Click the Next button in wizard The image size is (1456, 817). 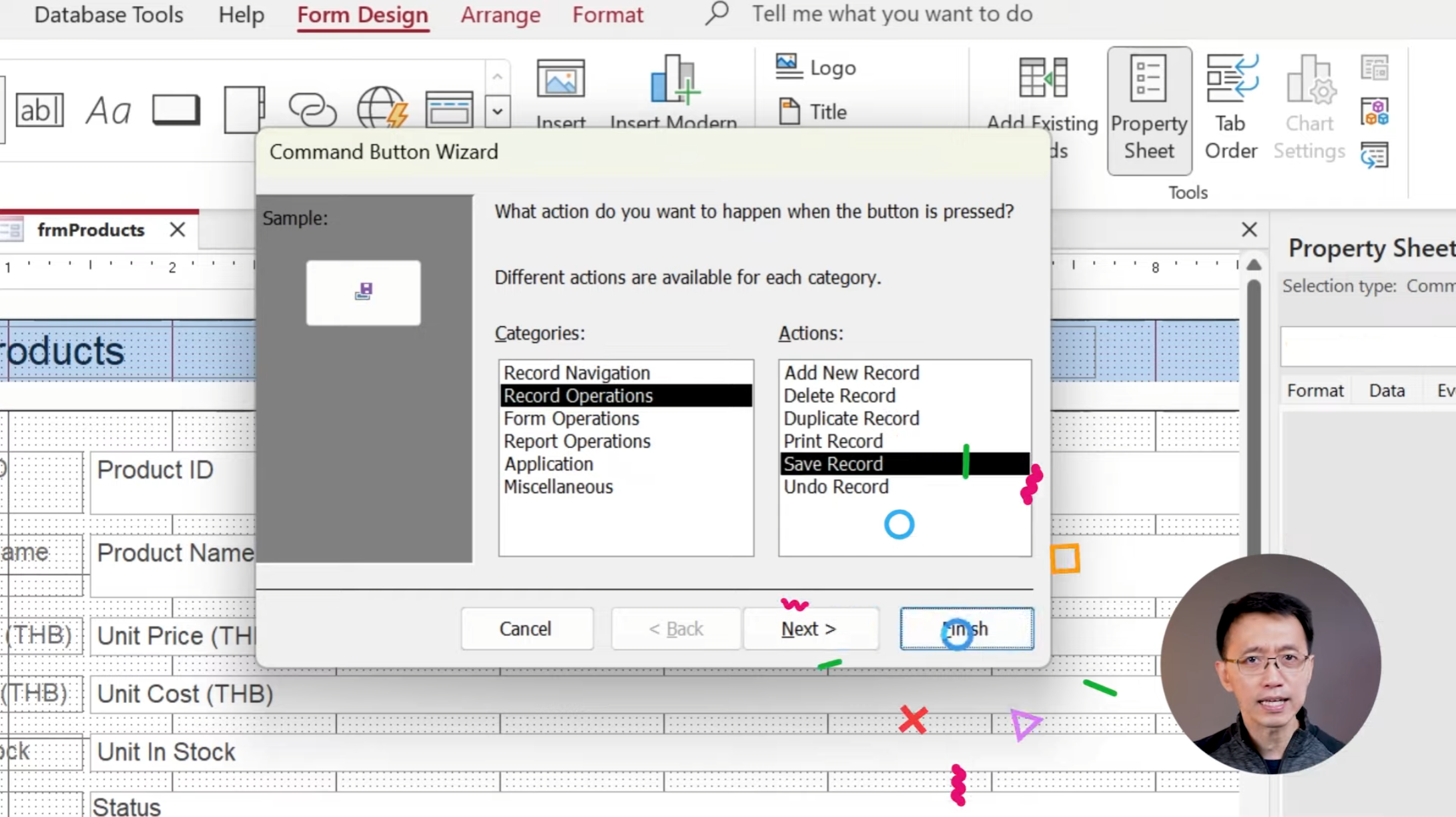click(809, 629)
